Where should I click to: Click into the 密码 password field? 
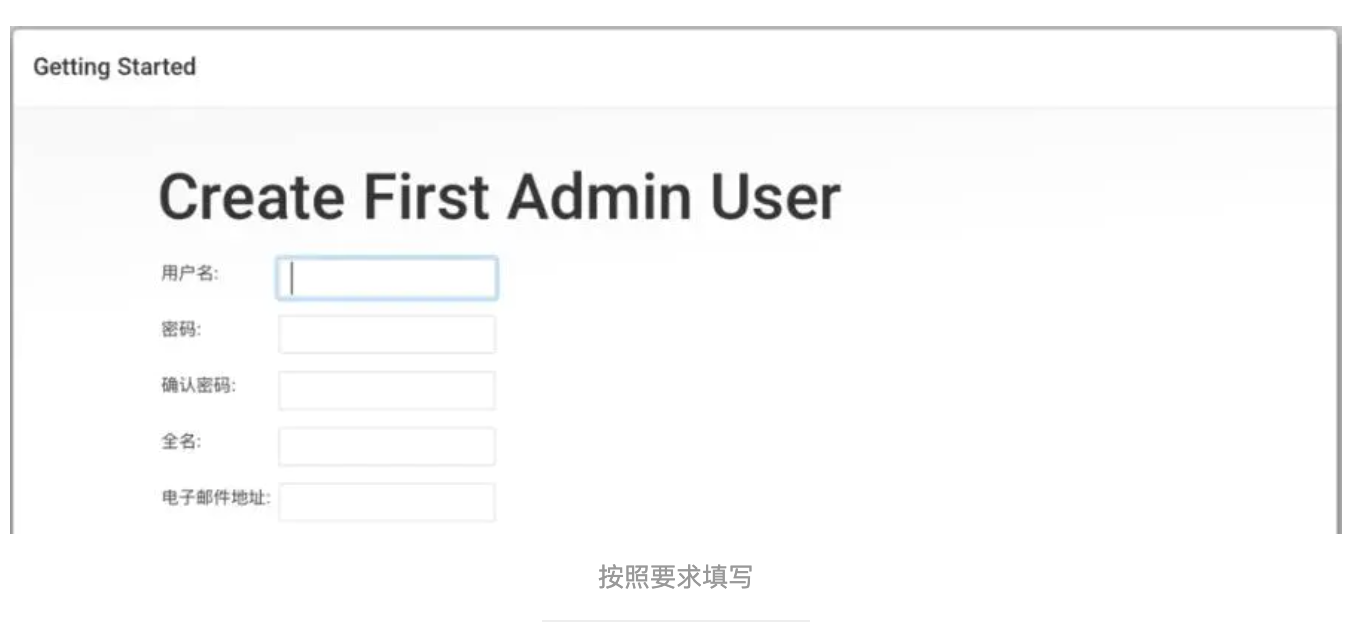(387, 334)
